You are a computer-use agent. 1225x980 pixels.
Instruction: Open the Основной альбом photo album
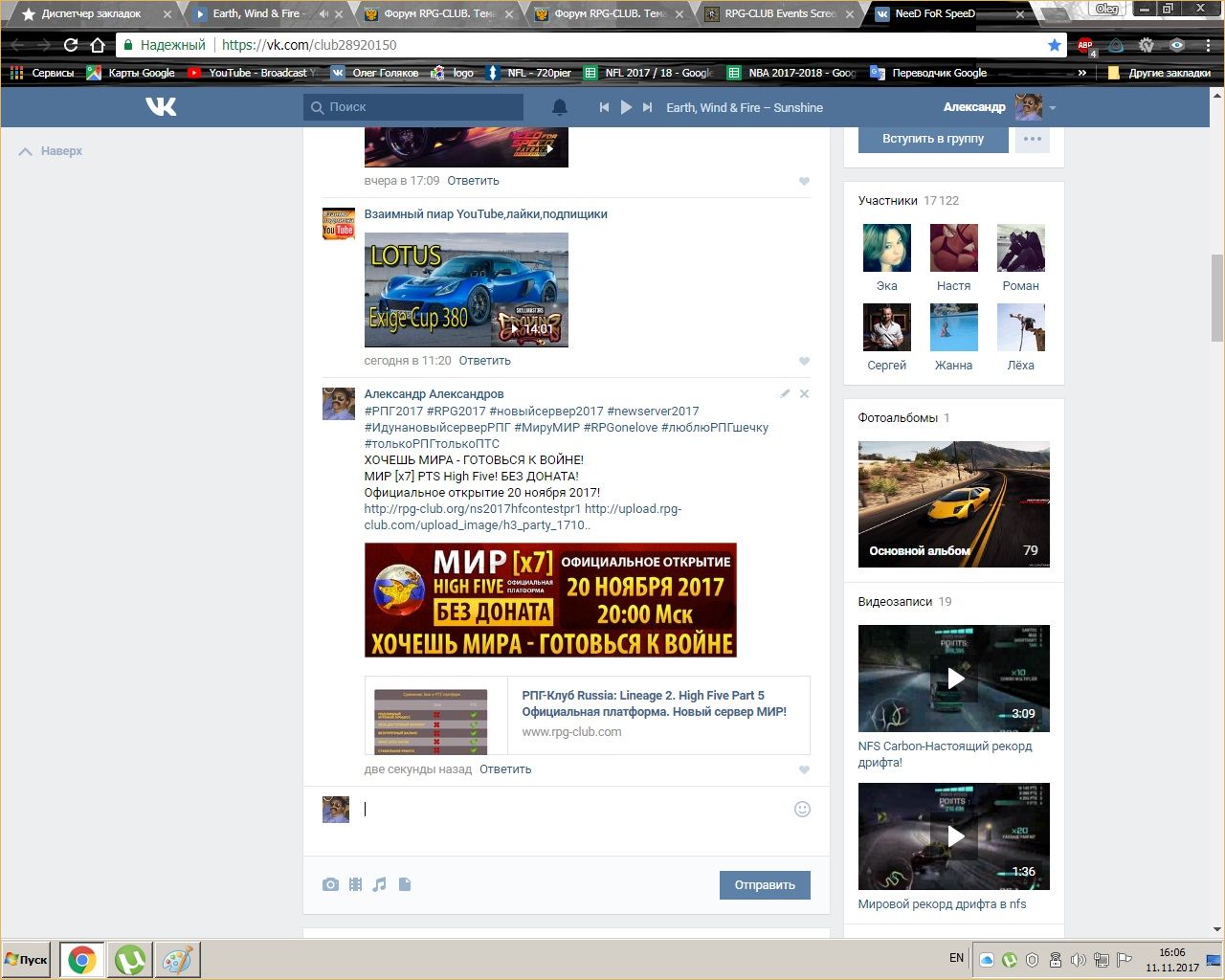954,504
